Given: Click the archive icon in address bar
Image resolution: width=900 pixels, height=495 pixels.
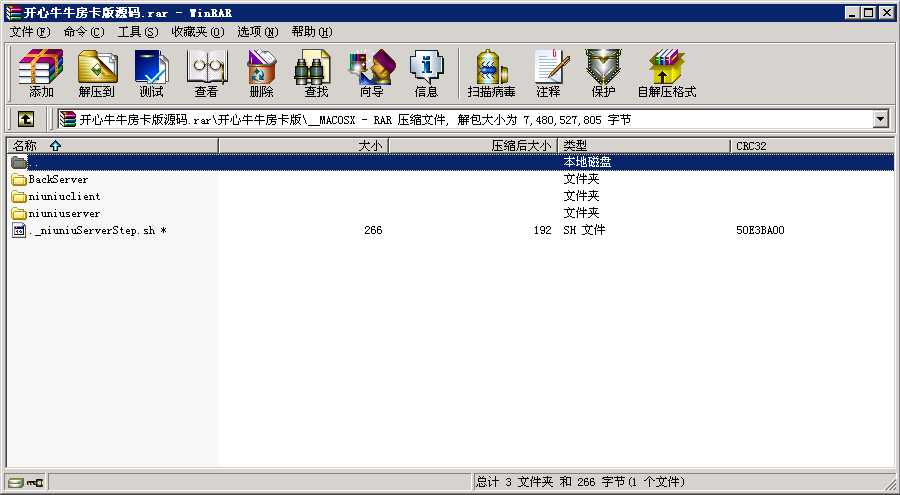Looking at the screenshot, I should coord(68,119).
